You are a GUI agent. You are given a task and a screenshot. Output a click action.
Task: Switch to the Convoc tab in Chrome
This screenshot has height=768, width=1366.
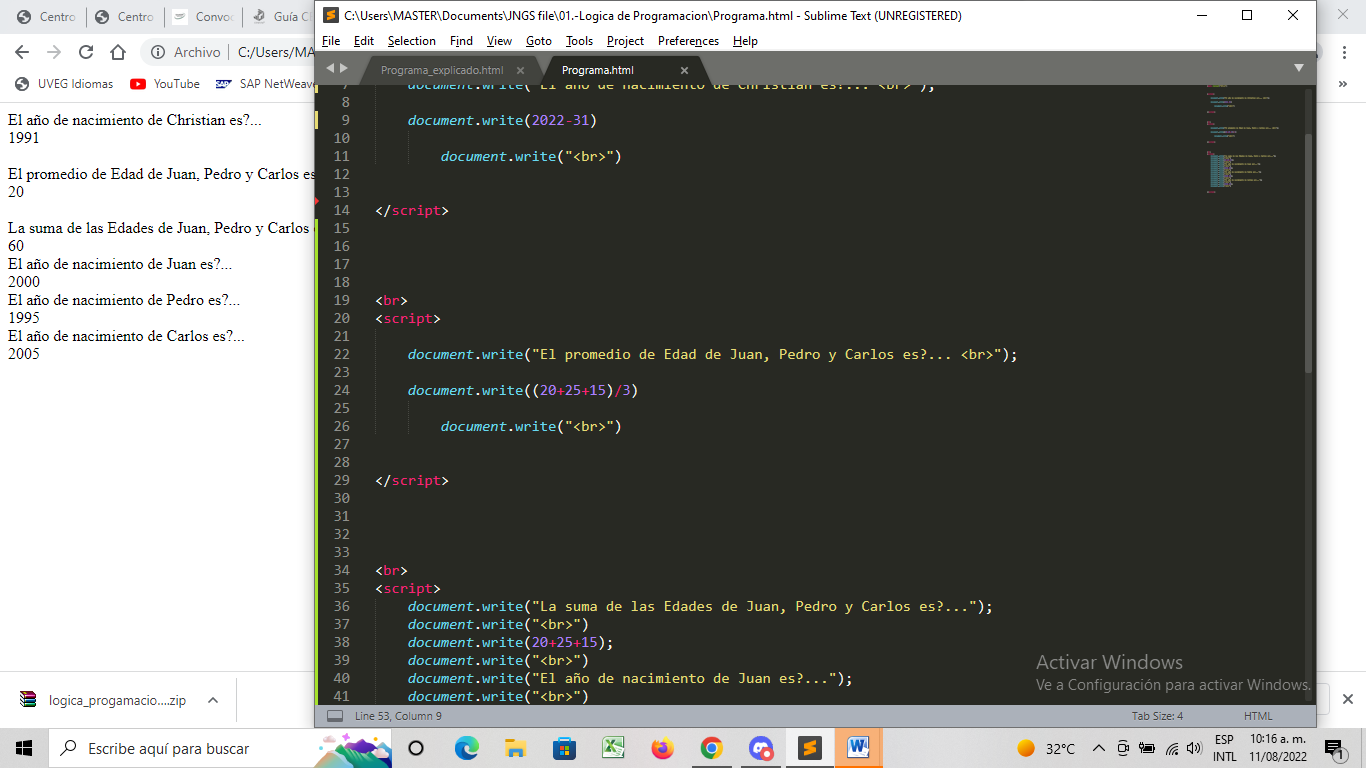point(202,17)
